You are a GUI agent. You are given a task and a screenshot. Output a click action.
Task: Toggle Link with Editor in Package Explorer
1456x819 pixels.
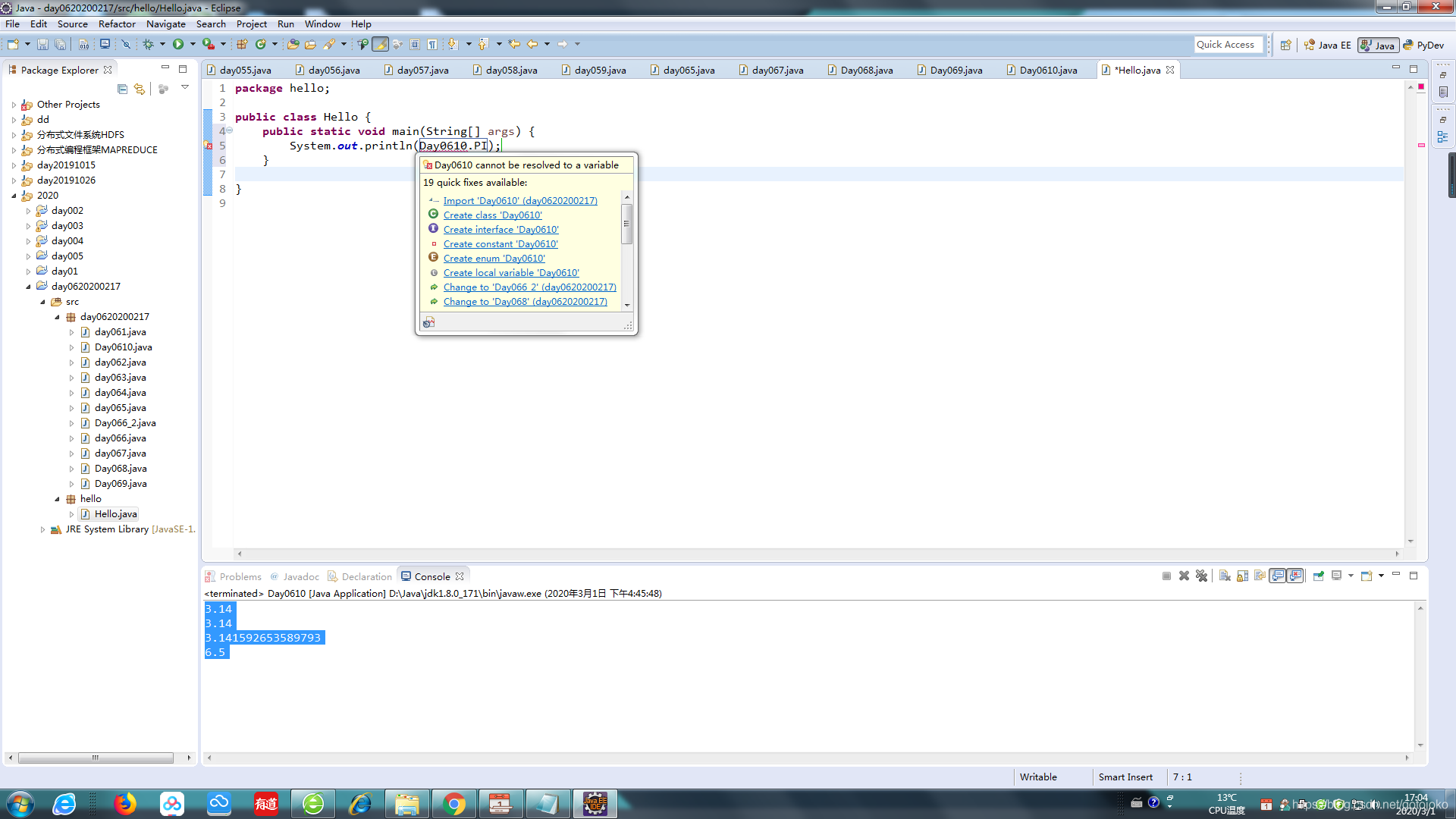140,89
